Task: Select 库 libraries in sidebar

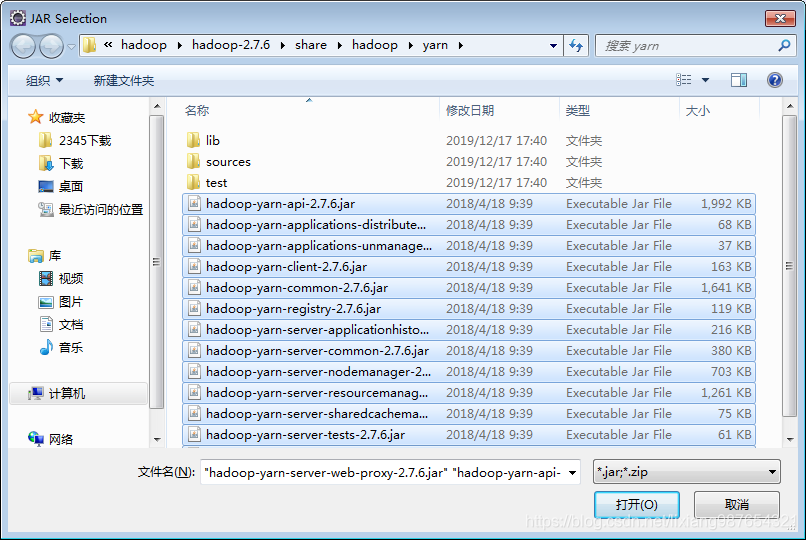Action: click(45, 255)
